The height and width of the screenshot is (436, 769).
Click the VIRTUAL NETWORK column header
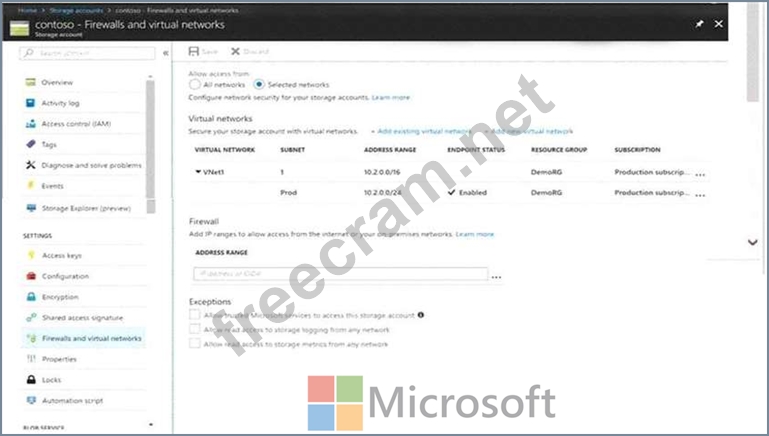coord(225,150)
